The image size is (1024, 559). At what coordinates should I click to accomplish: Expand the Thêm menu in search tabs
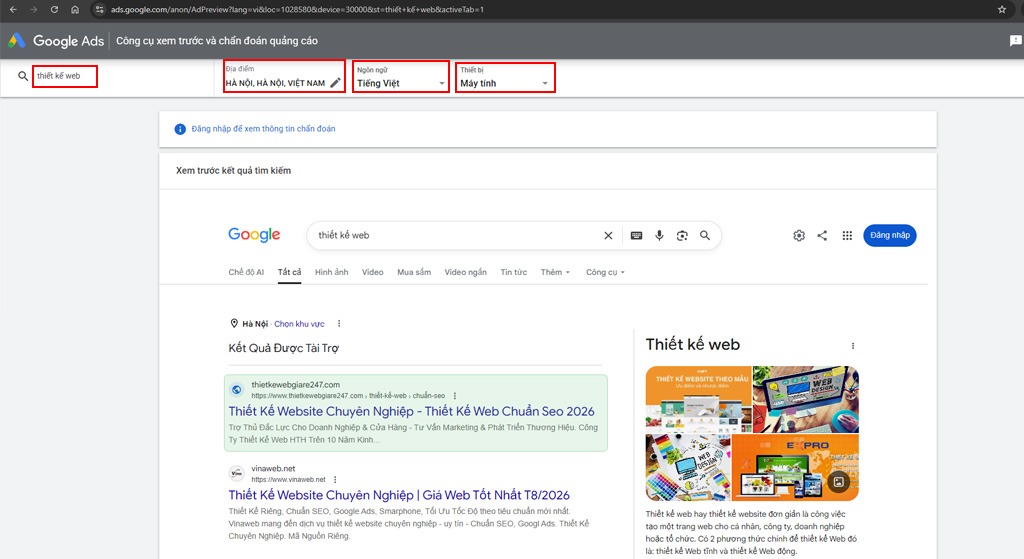coord(555,272)
